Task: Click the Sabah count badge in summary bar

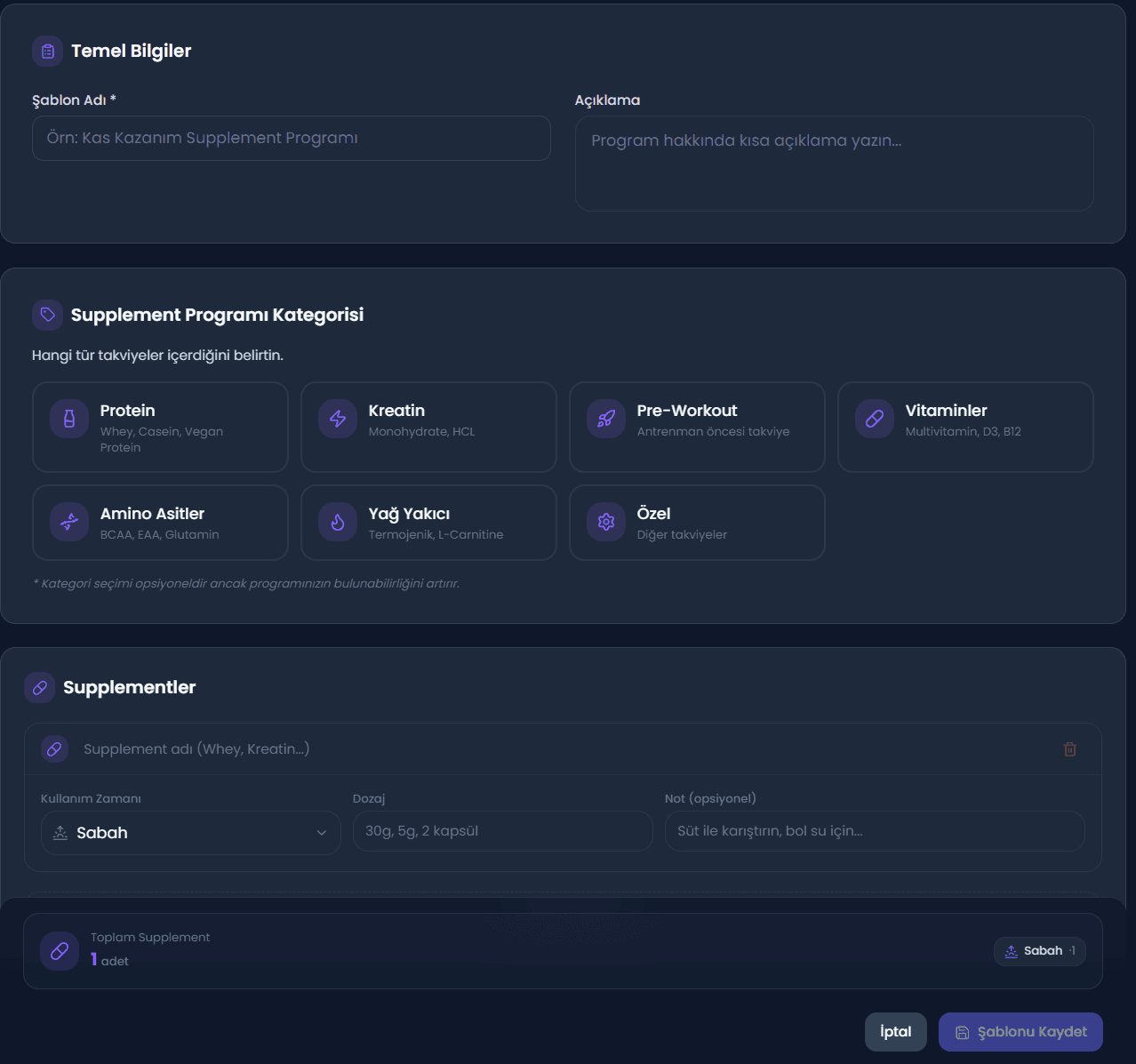Action: 1040,951
